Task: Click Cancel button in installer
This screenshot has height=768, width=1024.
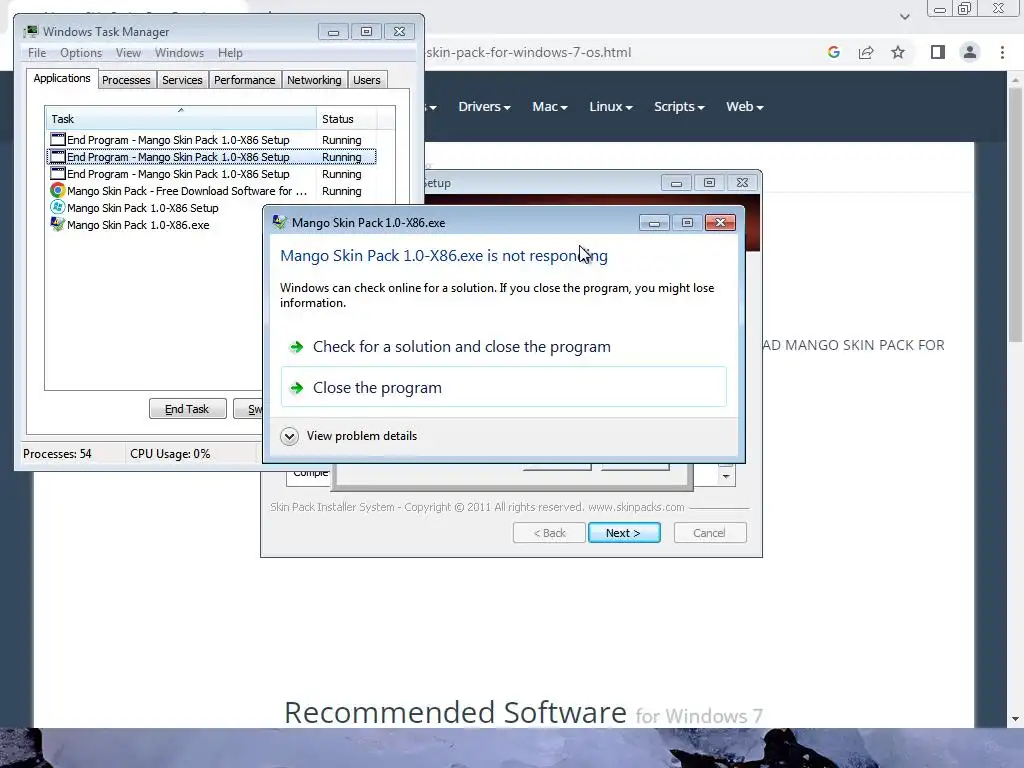Action: pyautogui.click(x=710, y=533)
